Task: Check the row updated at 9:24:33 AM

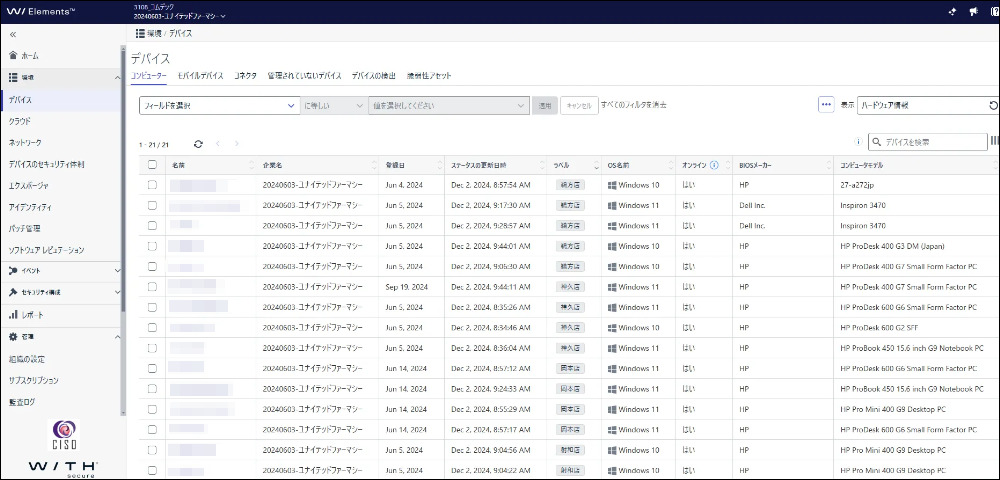Action: point(152,389)
